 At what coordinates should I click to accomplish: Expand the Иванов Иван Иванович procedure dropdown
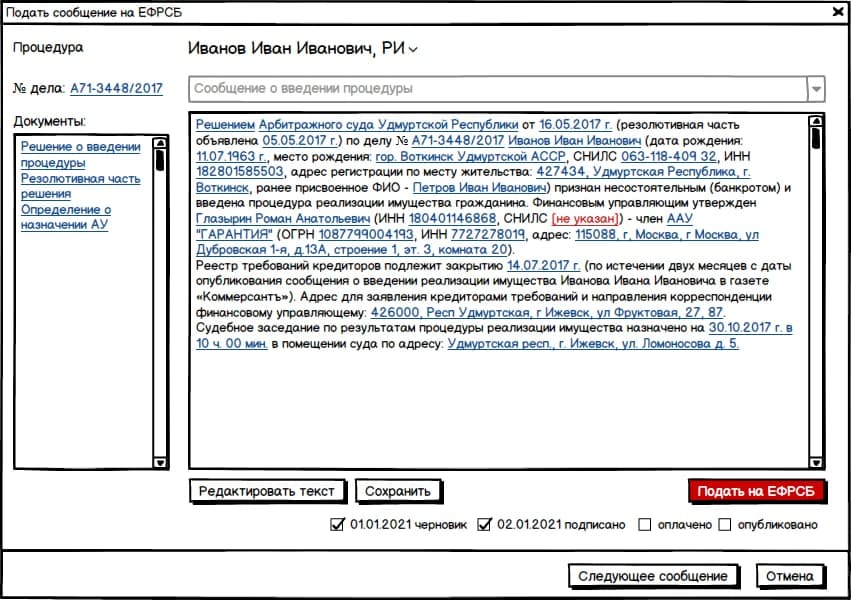click(412, 49)
